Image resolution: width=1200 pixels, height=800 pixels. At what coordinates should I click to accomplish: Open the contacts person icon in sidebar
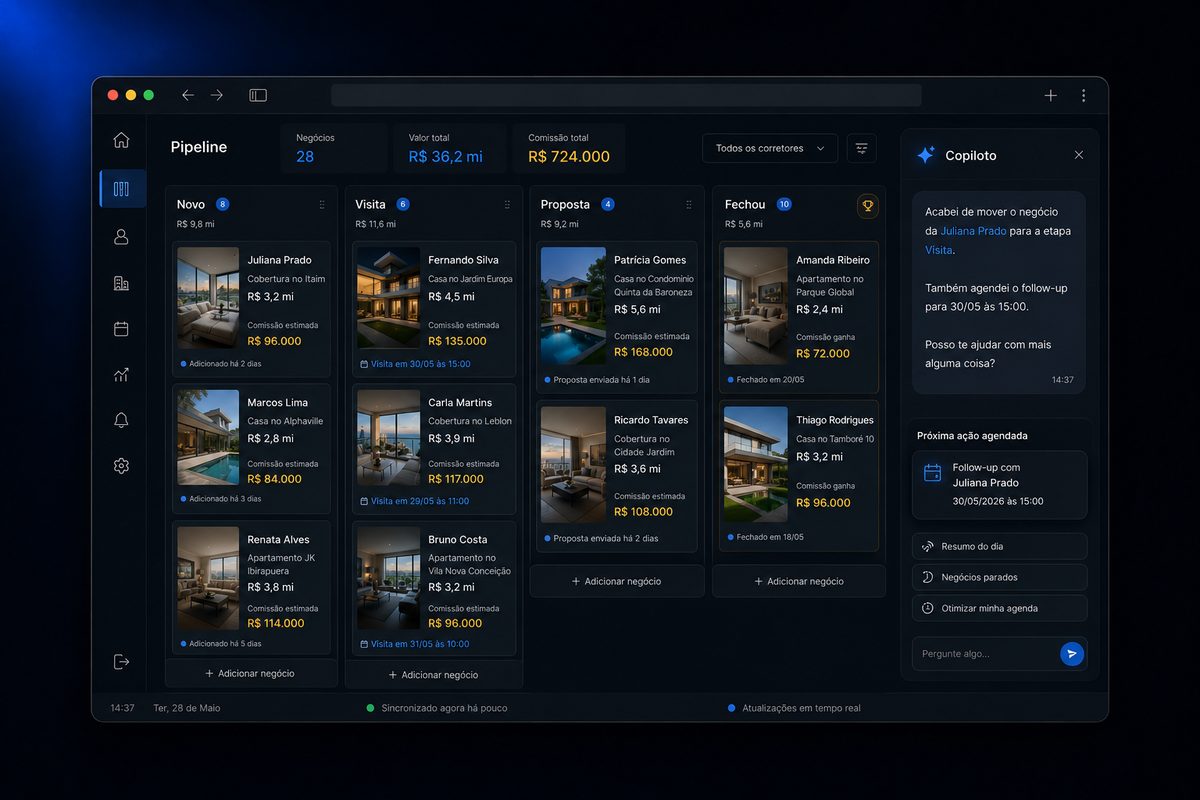coord(121,237)
